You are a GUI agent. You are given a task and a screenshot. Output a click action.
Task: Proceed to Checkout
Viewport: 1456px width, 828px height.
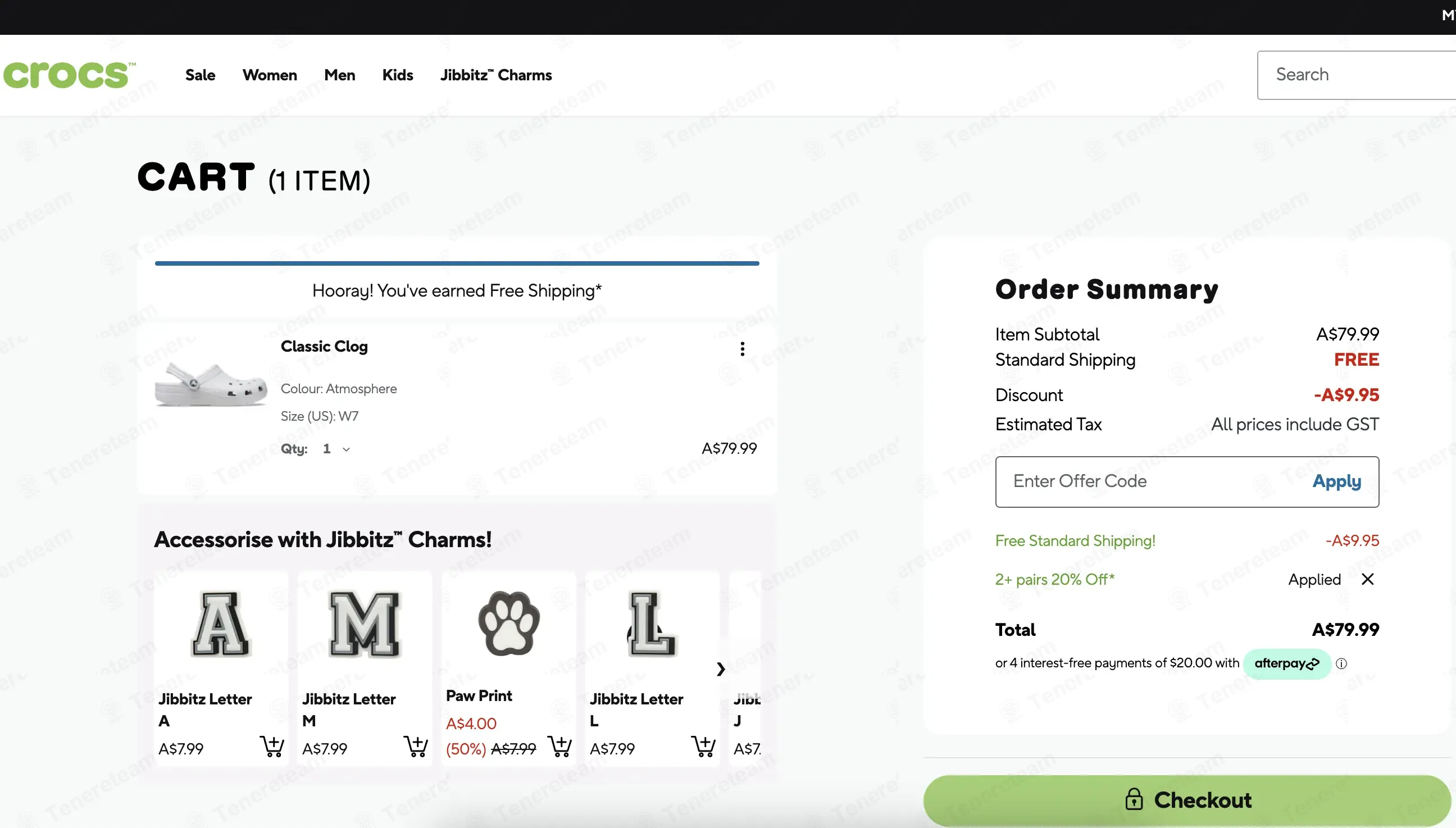coord(1187,799)
